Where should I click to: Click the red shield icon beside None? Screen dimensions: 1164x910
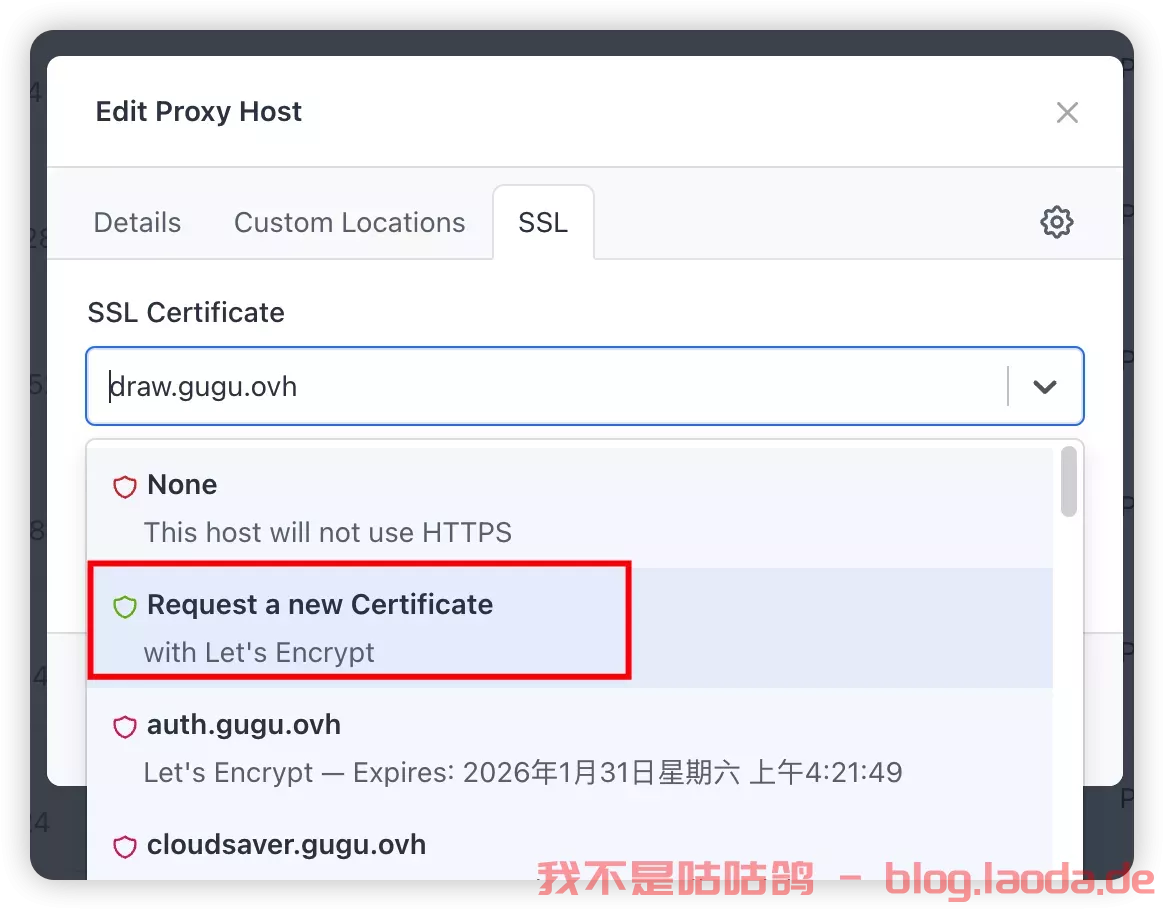pos(124,487)
